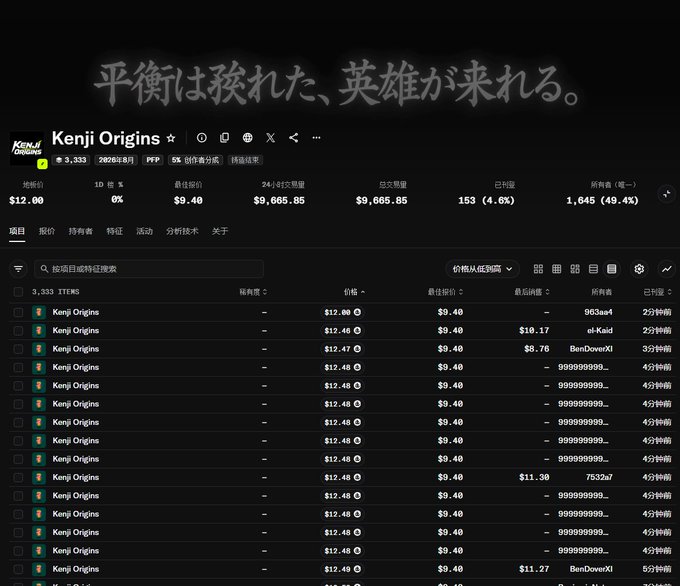Sort by the price (价格) column header
680x586 pixels.
354,292
